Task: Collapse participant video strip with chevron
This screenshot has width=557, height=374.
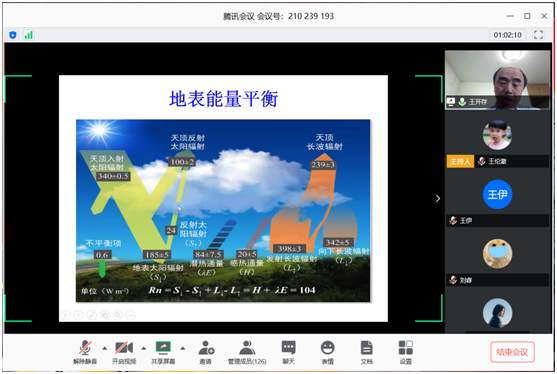Action: coord(438,199)
